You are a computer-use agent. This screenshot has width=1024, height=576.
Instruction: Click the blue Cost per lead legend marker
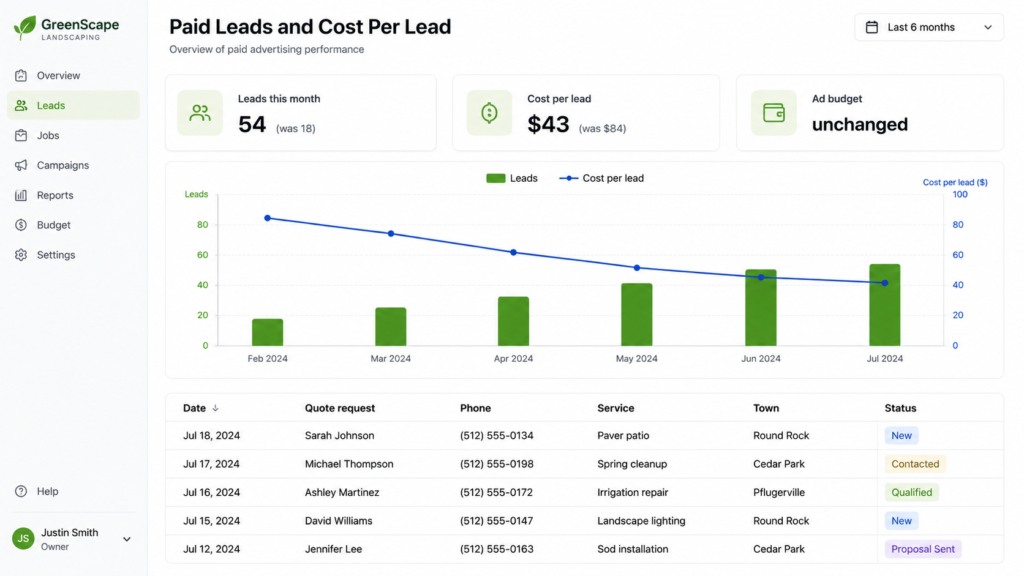[569, 178]
